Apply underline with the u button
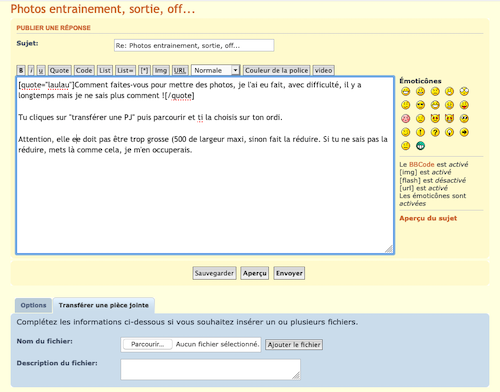This screenshot has height=392, width=500. [x=41, y=70]
